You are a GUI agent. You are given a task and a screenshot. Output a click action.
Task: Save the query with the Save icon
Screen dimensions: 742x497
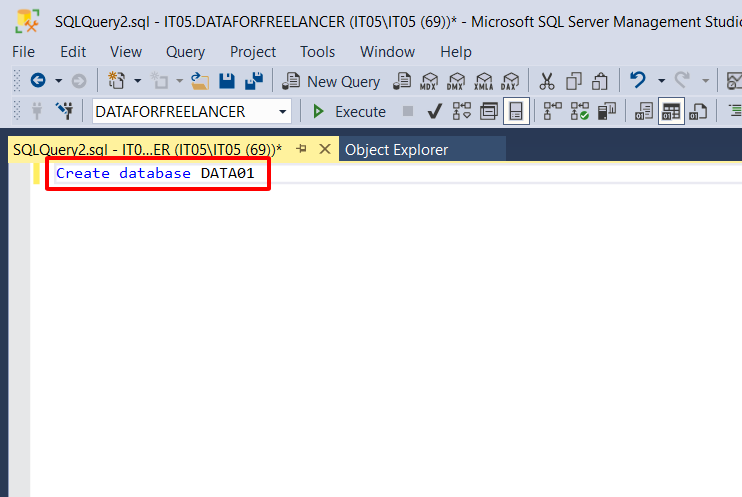[x=227, y=81]
